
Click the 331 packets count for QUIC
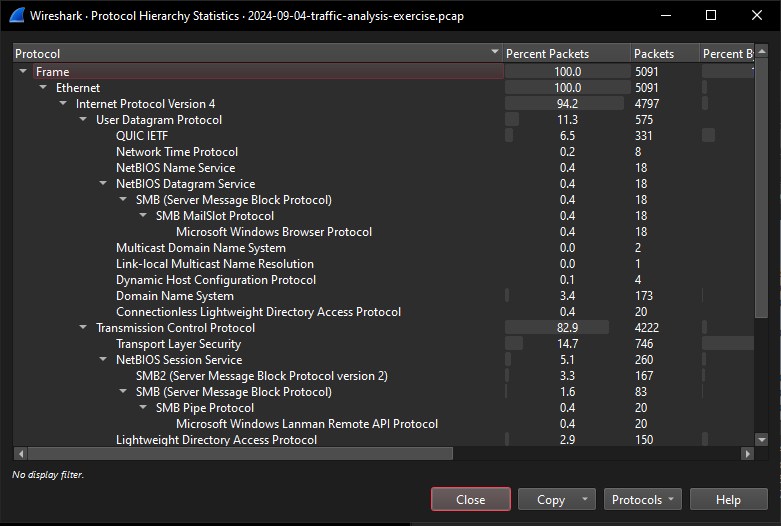pyautogui.click(x=644, y=135)
